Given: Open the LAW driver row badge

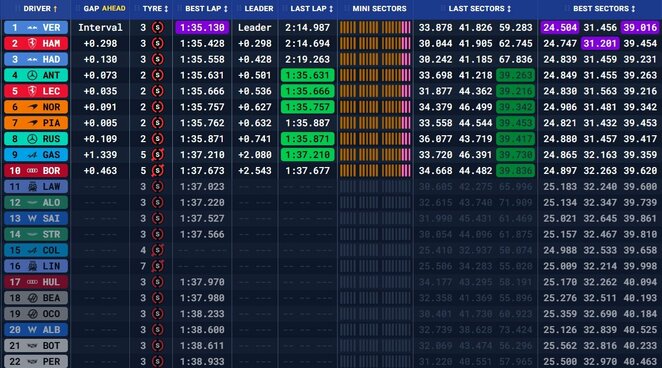Looking at the screenshot, I should click(x=36, y=187).
